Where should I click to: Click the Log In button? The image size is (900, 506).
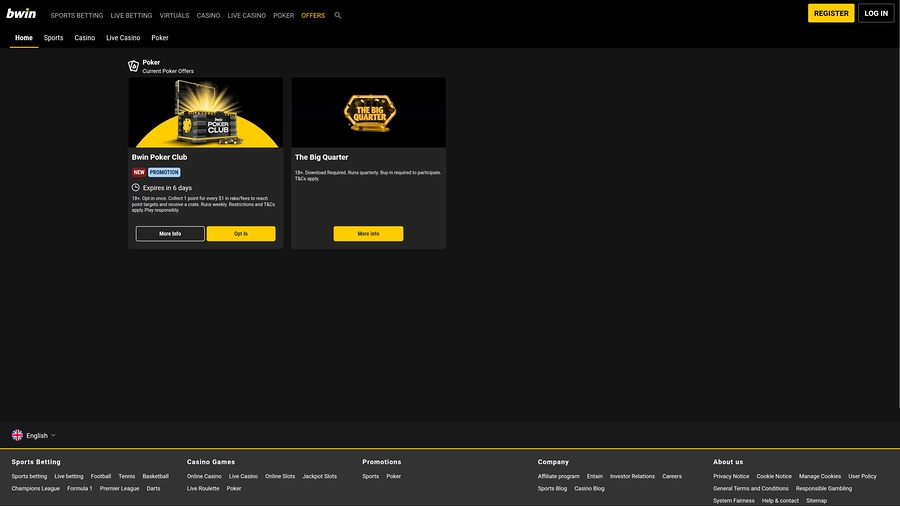(x=876, y=13)
